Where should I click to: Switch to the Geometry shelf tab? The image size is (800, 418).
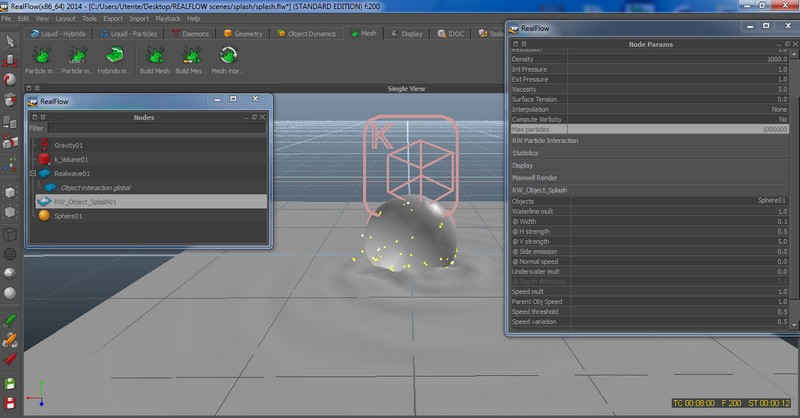[243, 34]
